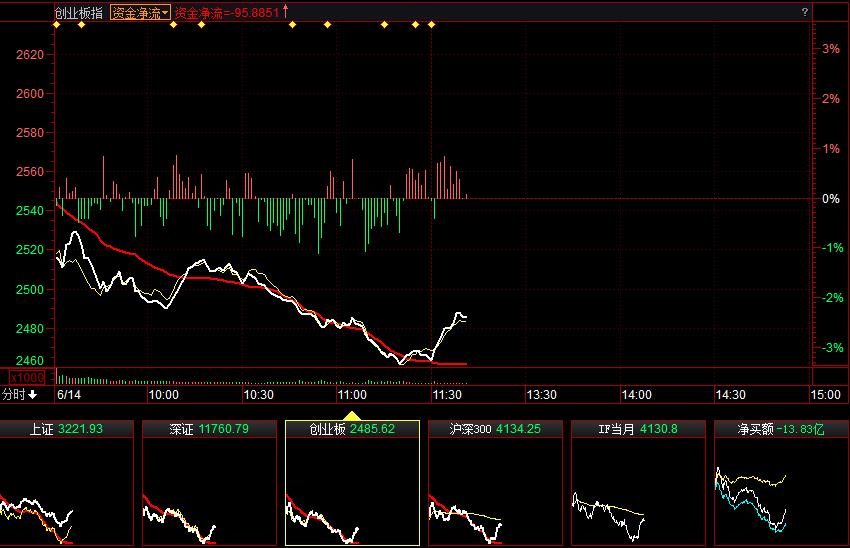Viewport: 850px width, 548px height.
Task: Open the 净买额 net buy tab
Action: click(780, 429)
